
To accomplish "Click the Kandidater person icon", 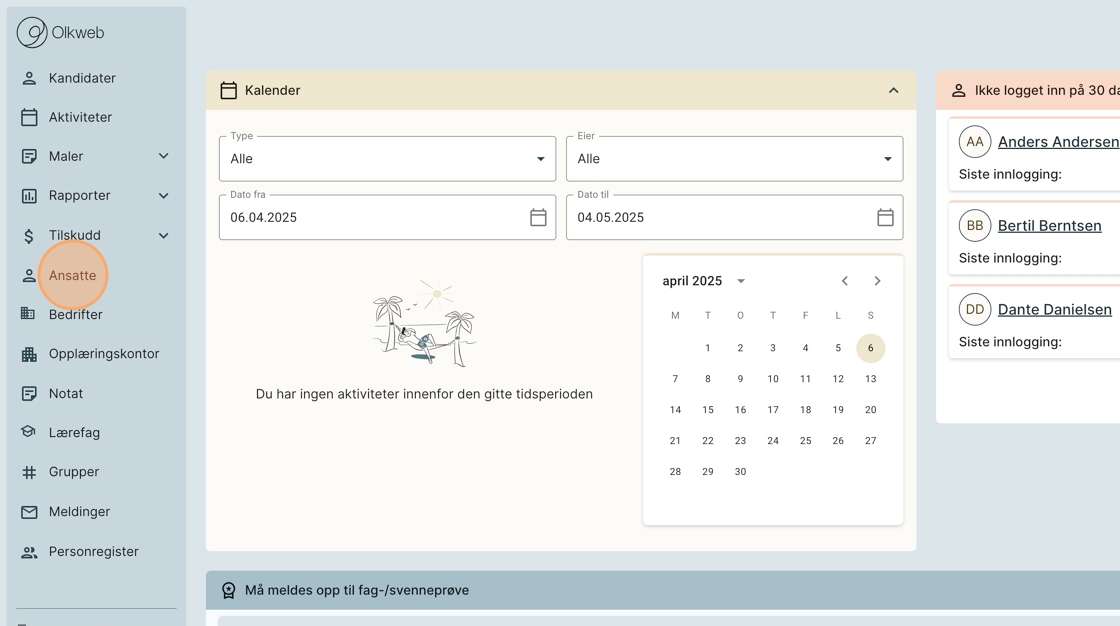I will click(x=29, y=78).
